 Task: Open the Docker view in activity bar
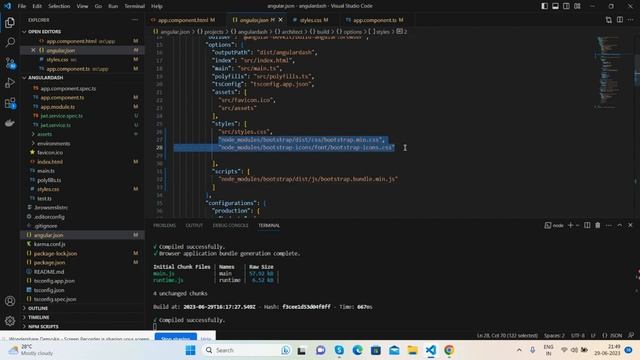[x=10, y=123]
